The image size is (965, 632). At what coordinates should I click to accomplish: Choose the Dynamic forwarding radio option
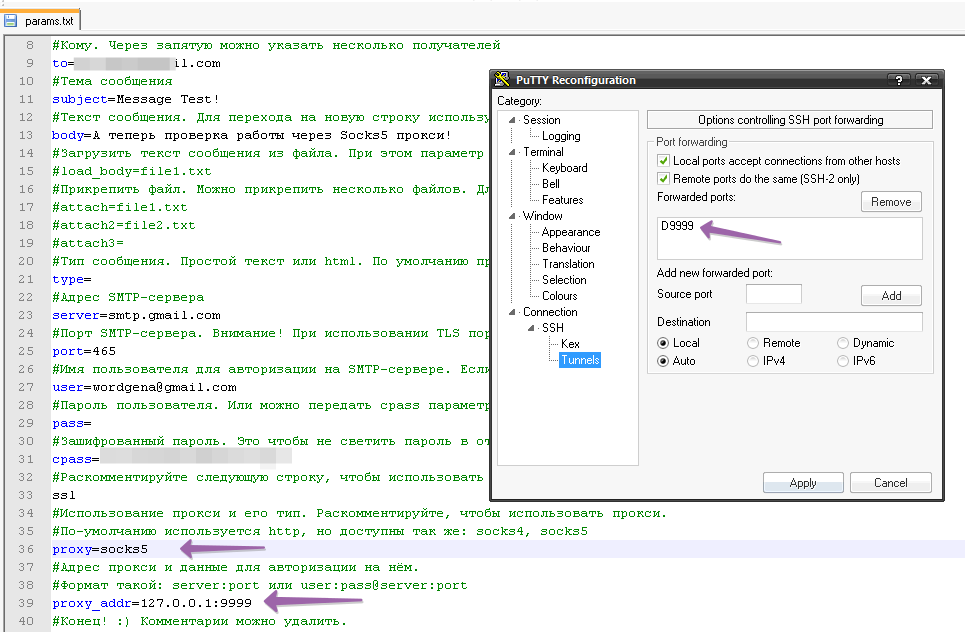click(x=843, y=343)
